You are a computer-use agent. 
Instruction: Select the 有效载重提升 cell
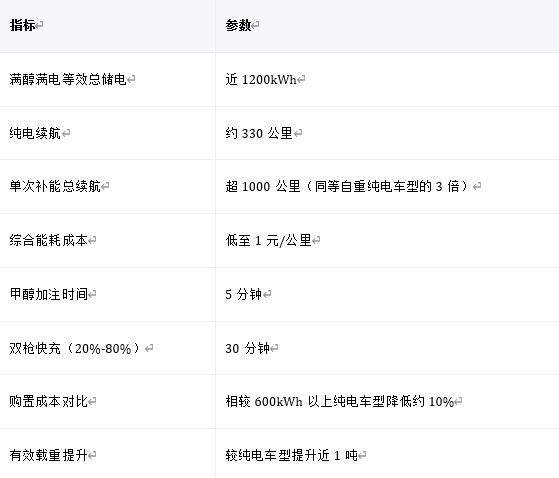coord(107,453)
